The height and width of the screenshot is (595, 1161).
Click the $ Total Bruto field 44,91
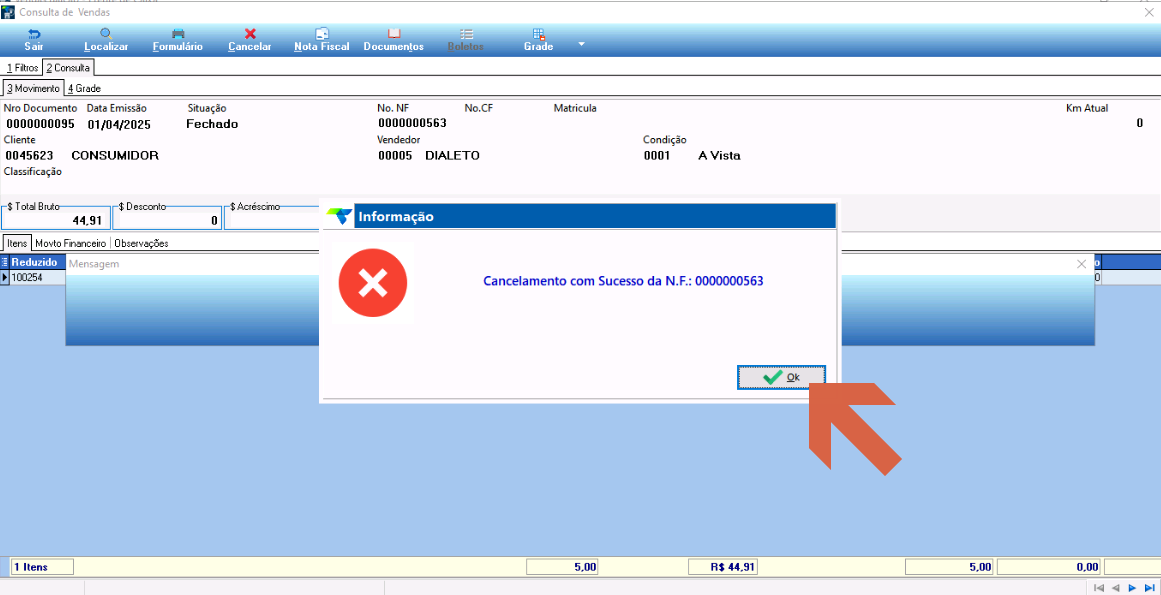point(56,220)
